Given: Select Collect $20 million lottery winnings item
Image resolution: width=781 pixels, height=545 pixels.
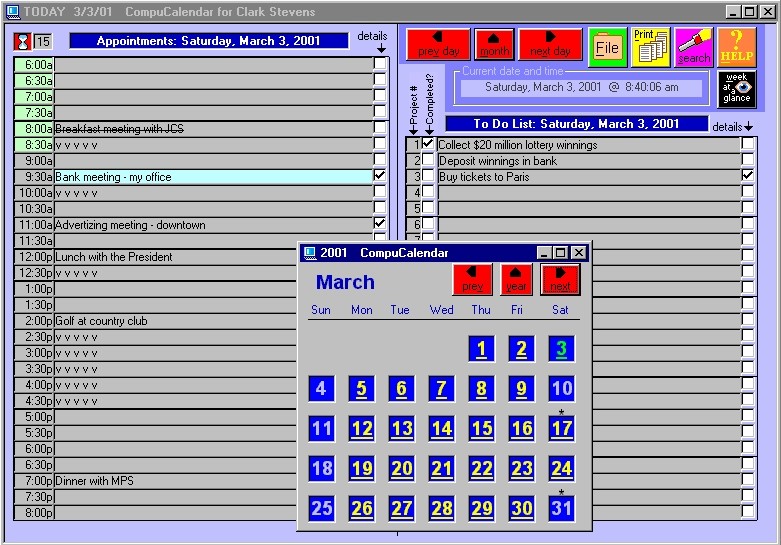Looking at the screenshot, I should 589,144.
